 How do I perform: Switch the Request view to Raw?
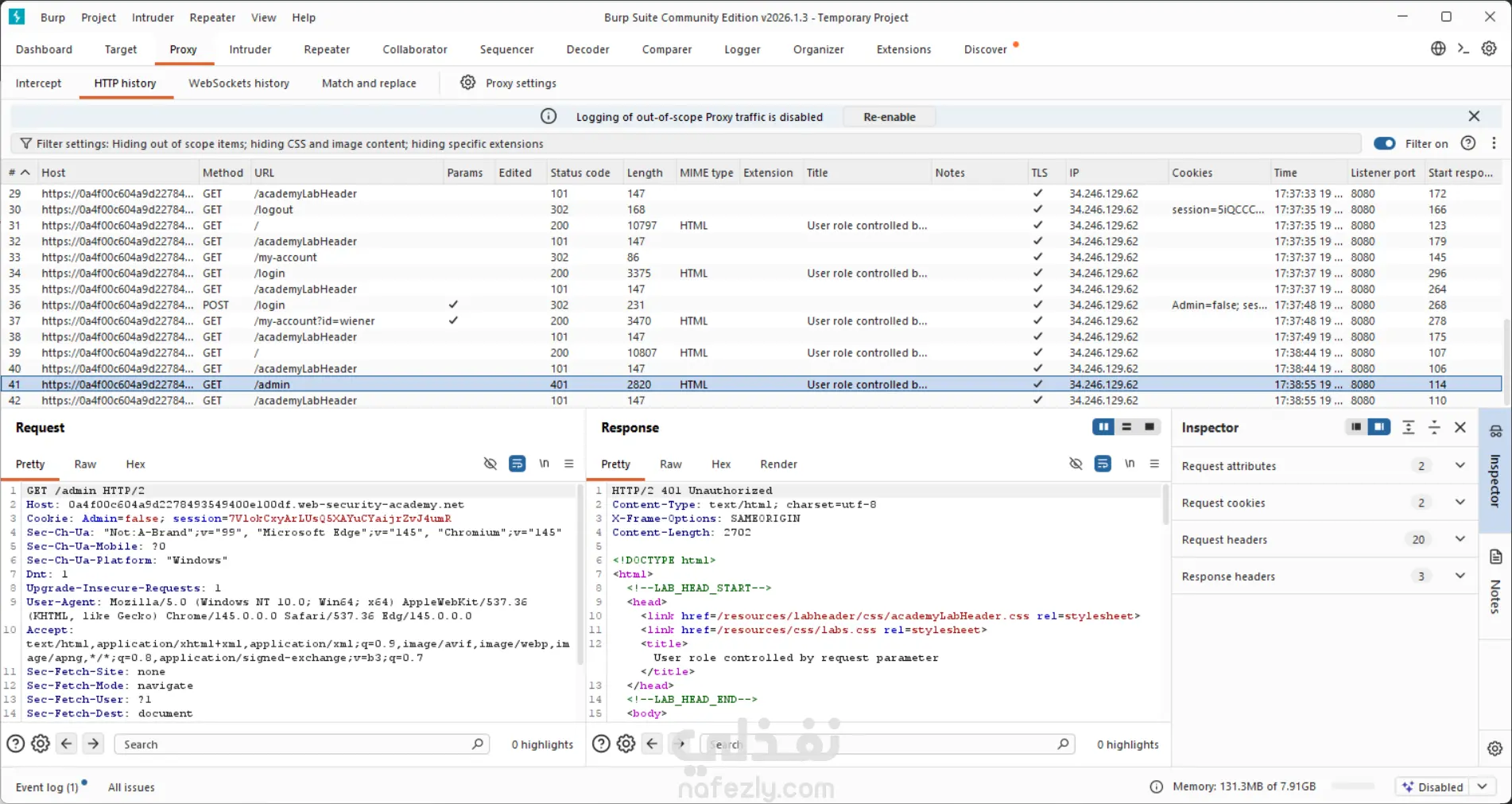pos(85,464)
